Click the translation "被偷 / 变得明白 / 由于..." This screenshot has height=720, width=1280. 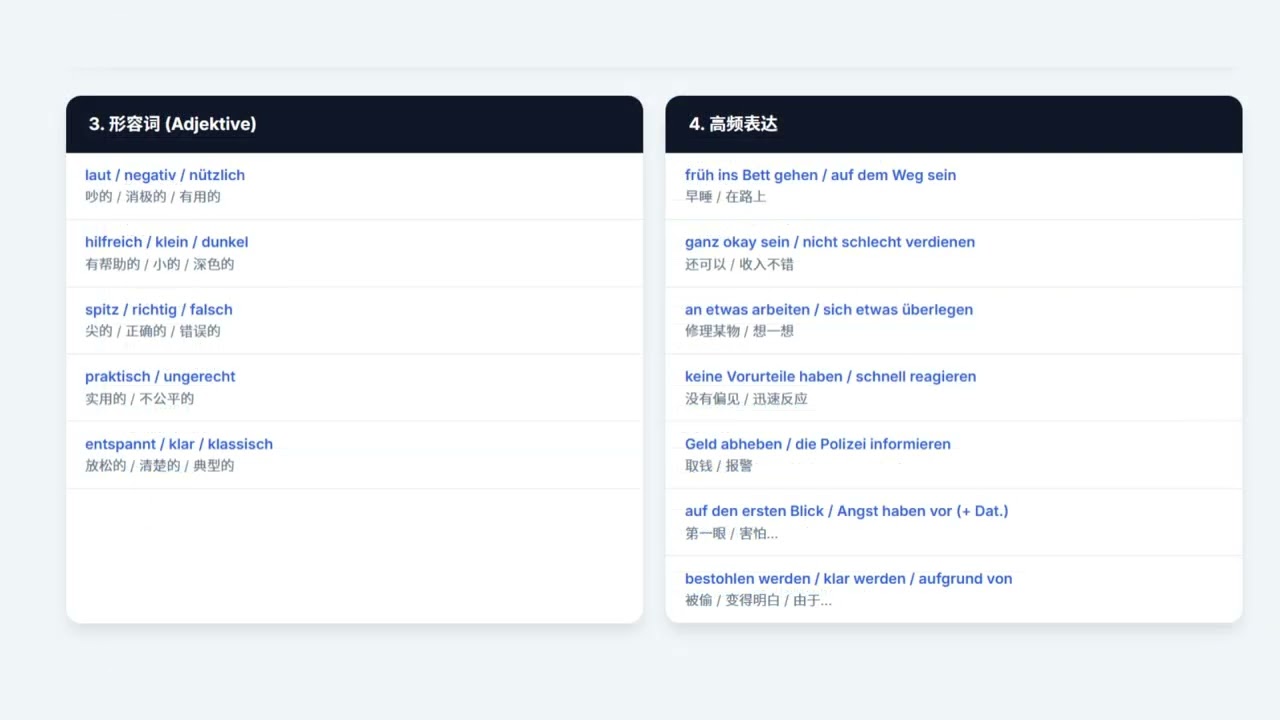(x=759, y=600)
